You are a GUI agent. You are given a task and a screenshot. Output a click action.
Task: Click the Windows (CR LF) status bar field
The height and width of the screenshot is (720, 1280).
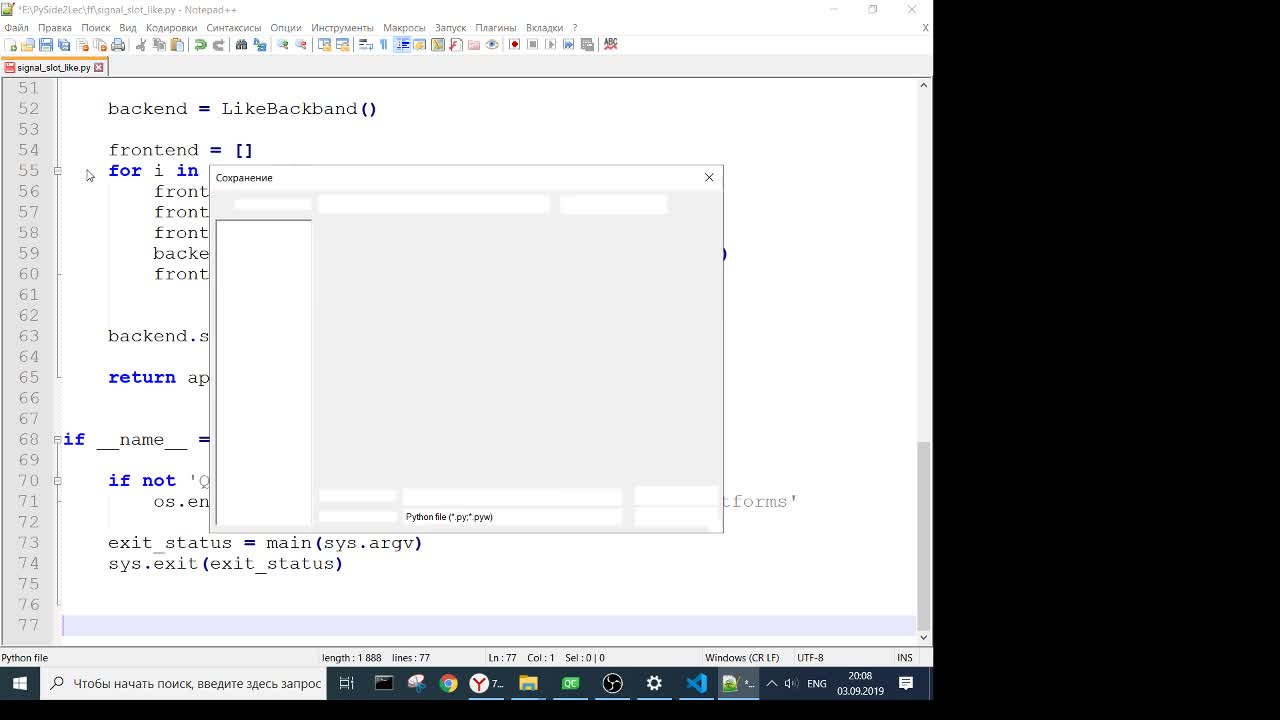[742, 657]
